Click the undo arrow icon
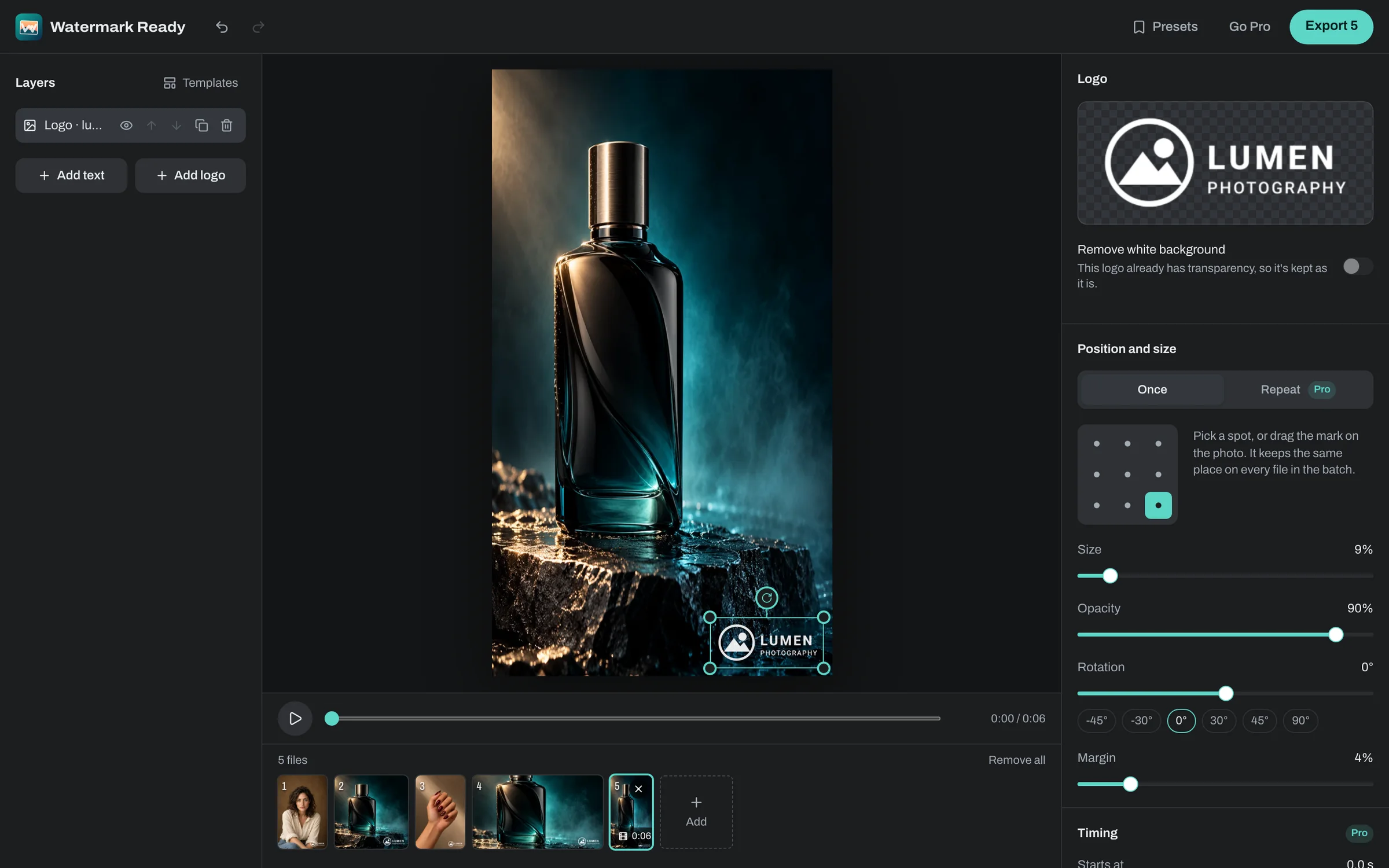The height and width of the screenshot is (868, 1389). pos(222,27)
